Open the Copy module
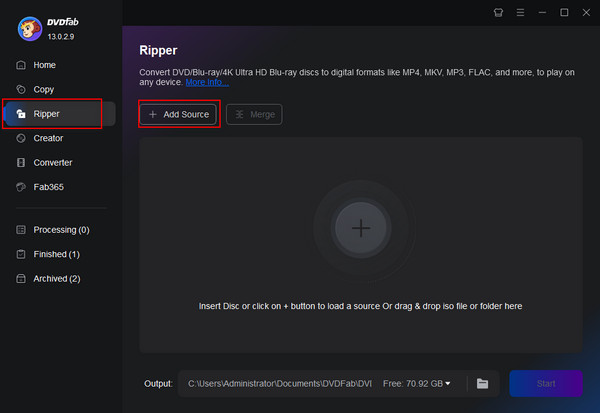 (44, 90)
